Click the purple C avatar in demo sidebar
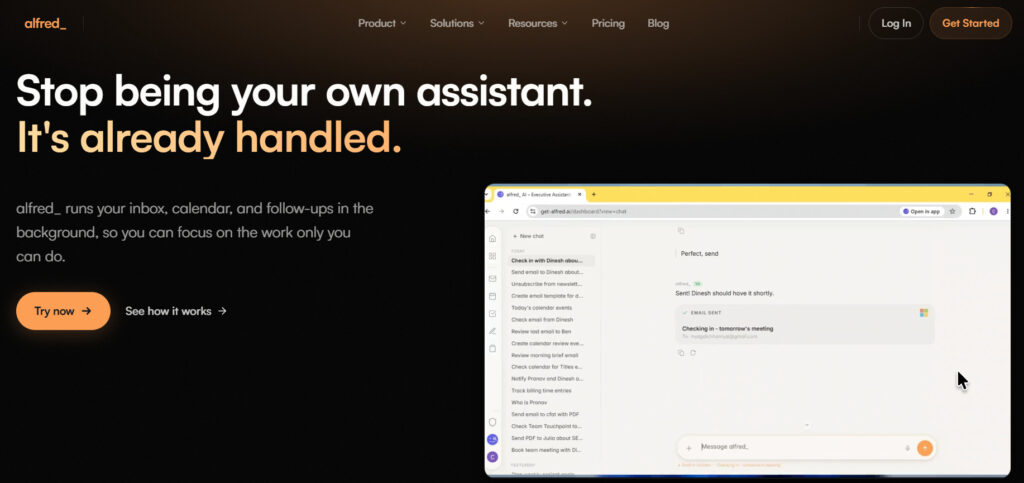1024x483 pixels. [492, 457]
